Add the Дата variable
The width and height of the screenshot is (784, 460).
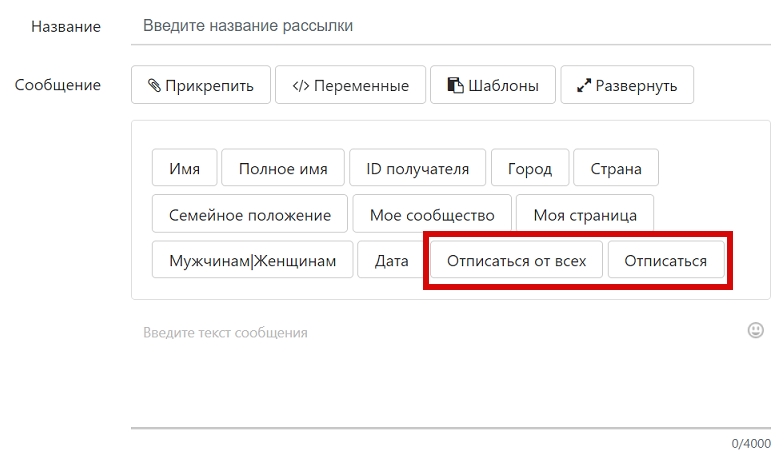pos(391,261)
